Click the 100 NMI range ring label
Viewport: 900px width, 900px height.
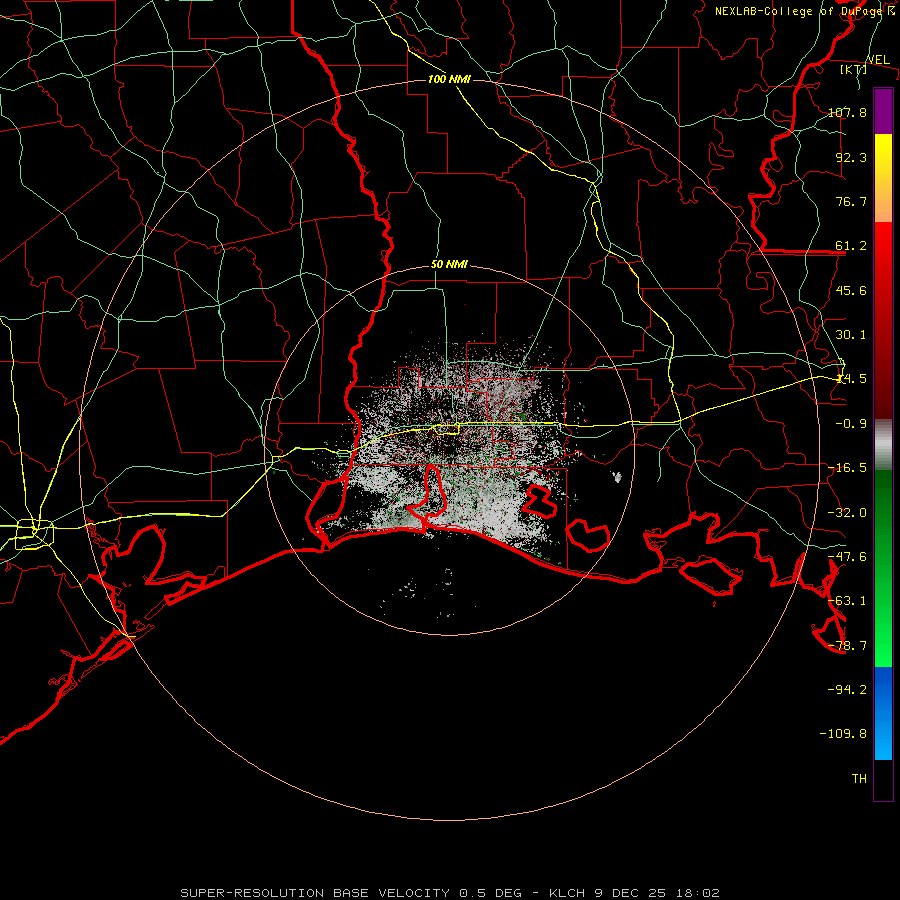tap(449, 79)
